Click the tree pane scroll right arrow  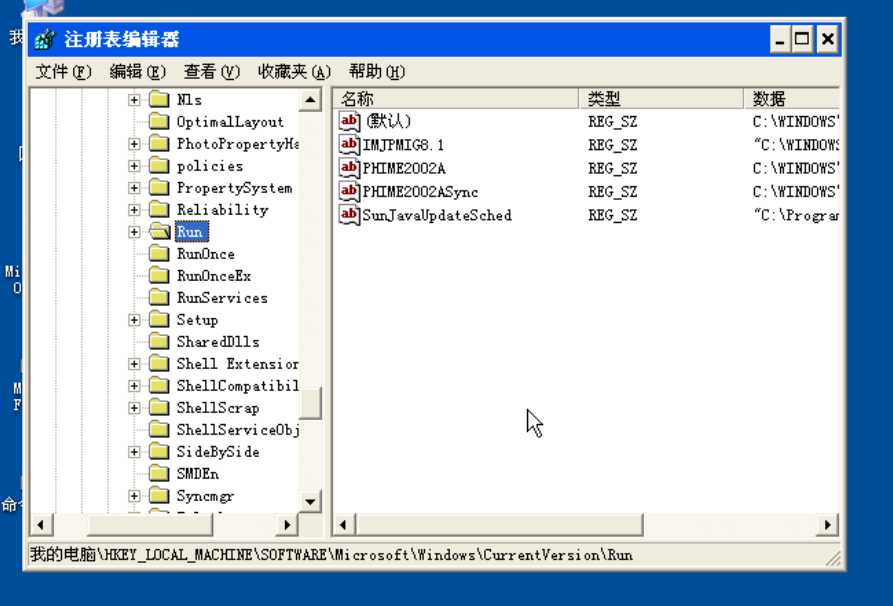pos(288,525)
